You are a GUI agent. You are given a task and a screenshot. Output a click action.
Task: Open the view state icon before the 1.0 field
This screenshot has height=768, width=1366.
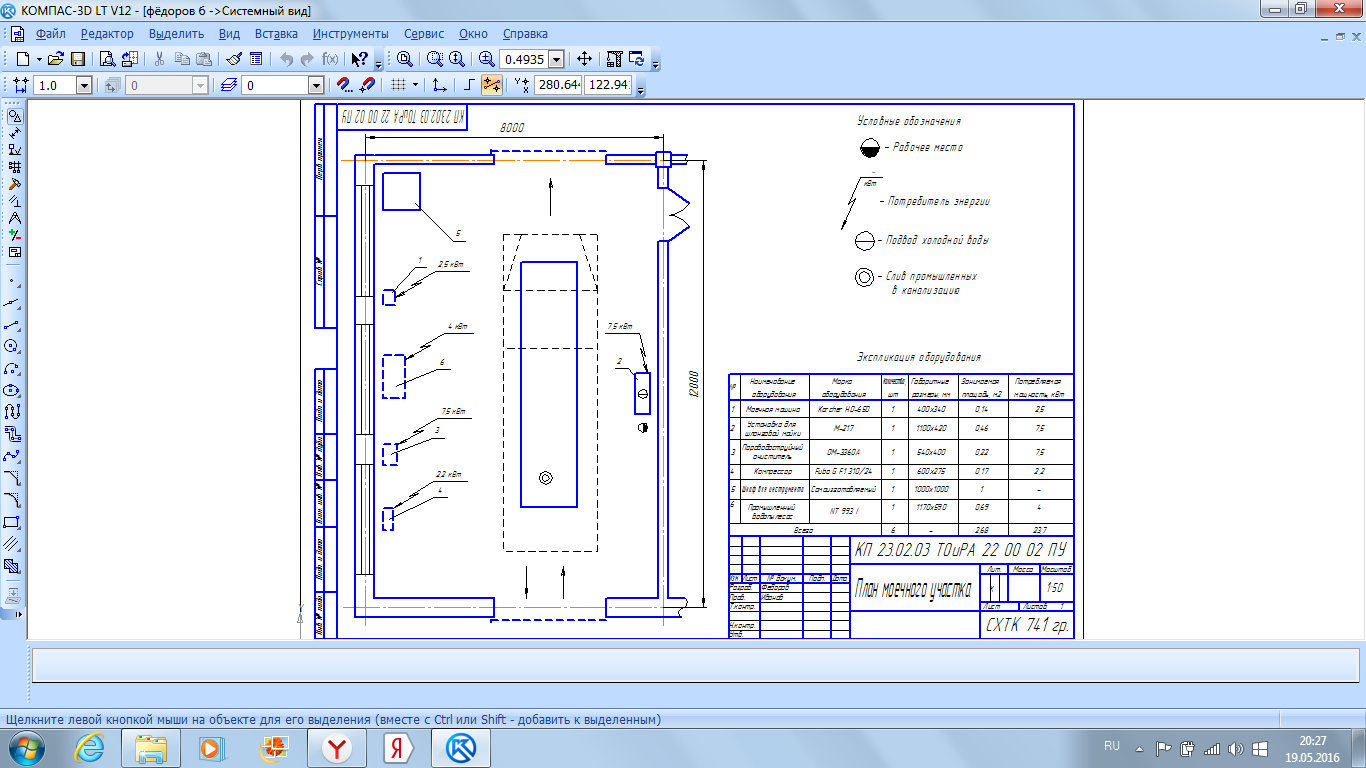[21, 85]
